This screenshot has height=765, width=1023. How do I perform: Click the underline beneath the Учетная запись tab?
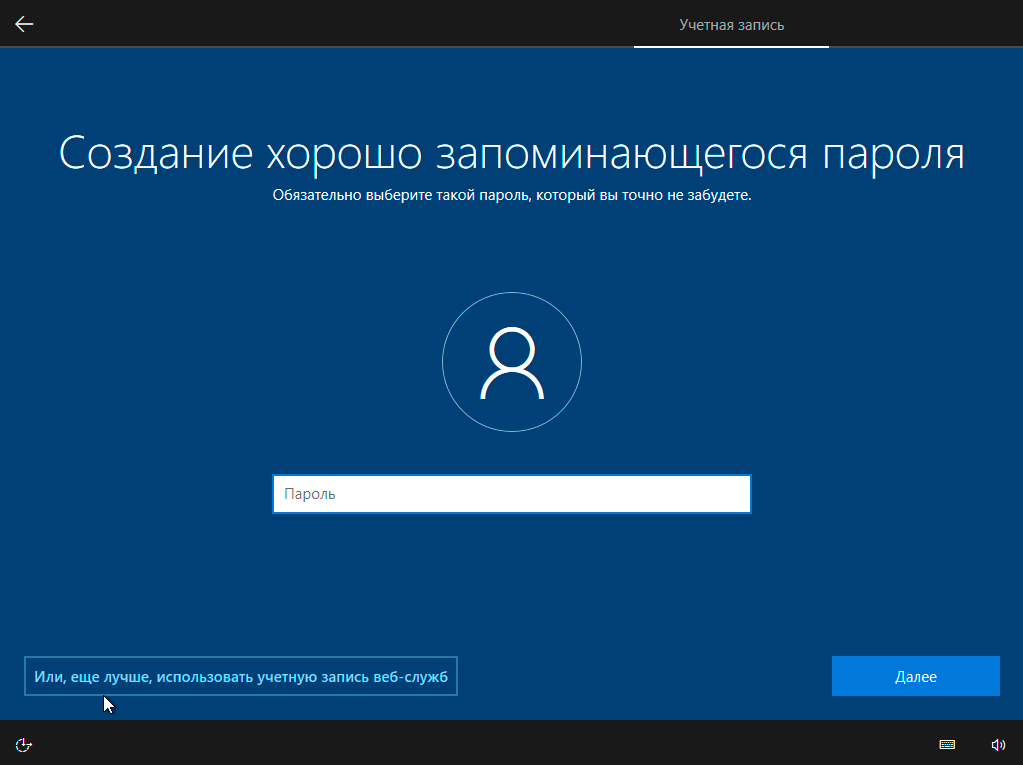click(731, 46)
